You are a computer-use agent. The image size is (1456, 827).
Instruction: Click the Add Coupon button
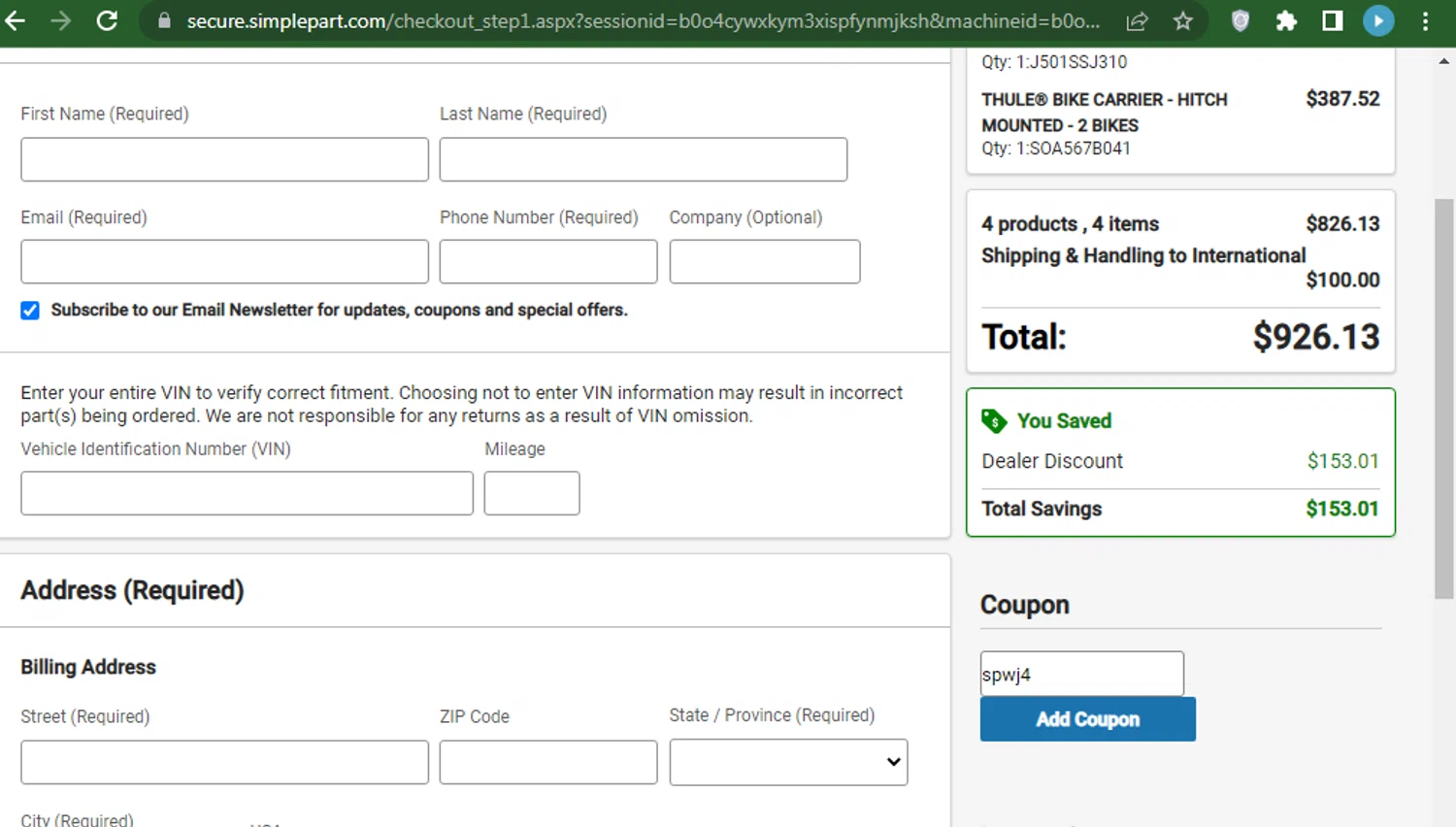click(1087, 719)
